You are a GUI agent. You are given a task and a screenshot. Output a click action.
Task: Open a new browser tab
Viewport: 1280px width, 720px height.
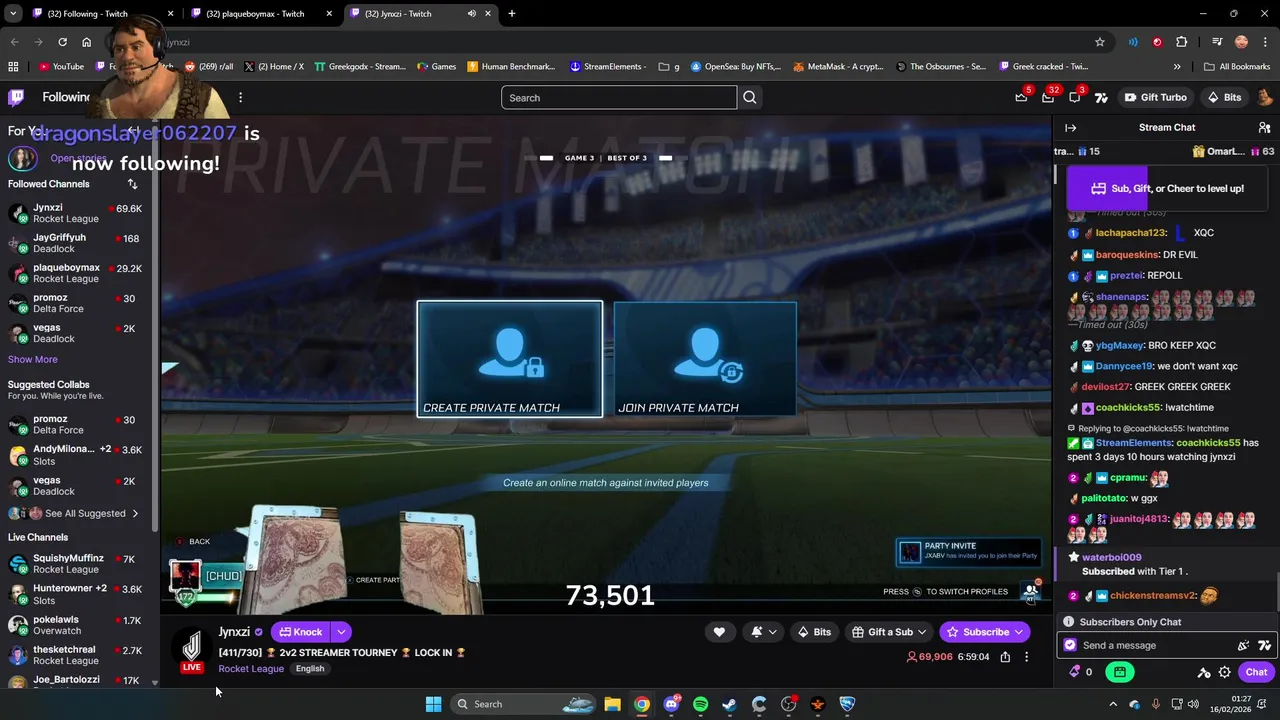click(x=512, y=14)
